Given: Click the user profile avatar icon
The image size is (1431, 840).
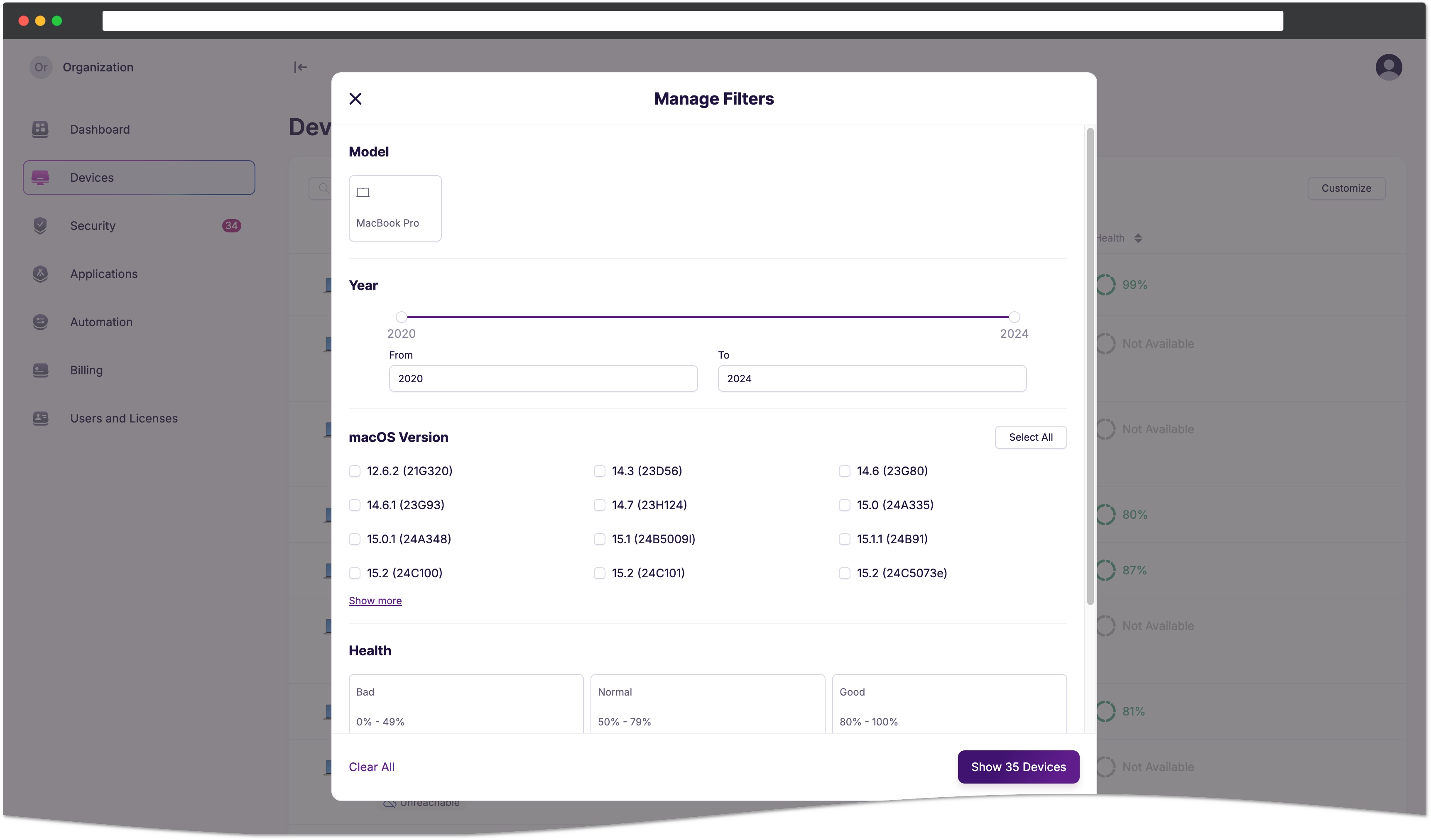Looking at the screenshot, I should point(1388,67).
